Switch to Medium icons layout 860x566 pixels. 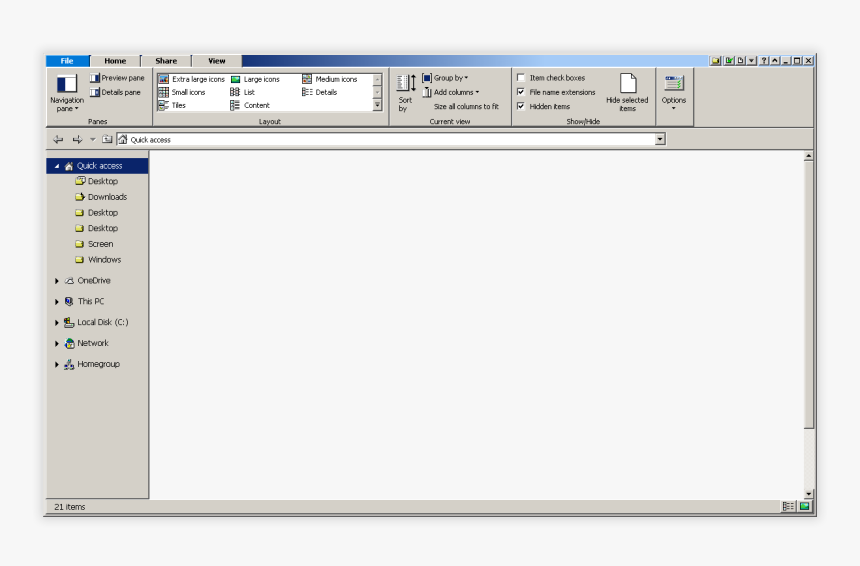click(x=330, y=79)
